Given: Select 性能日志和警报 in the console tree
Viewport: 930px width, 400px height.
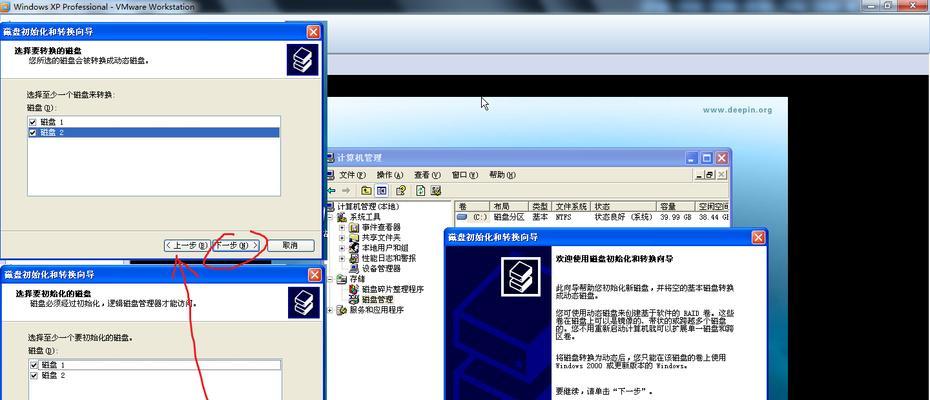Looking at the screenshot, I should (x=388, y=258).
